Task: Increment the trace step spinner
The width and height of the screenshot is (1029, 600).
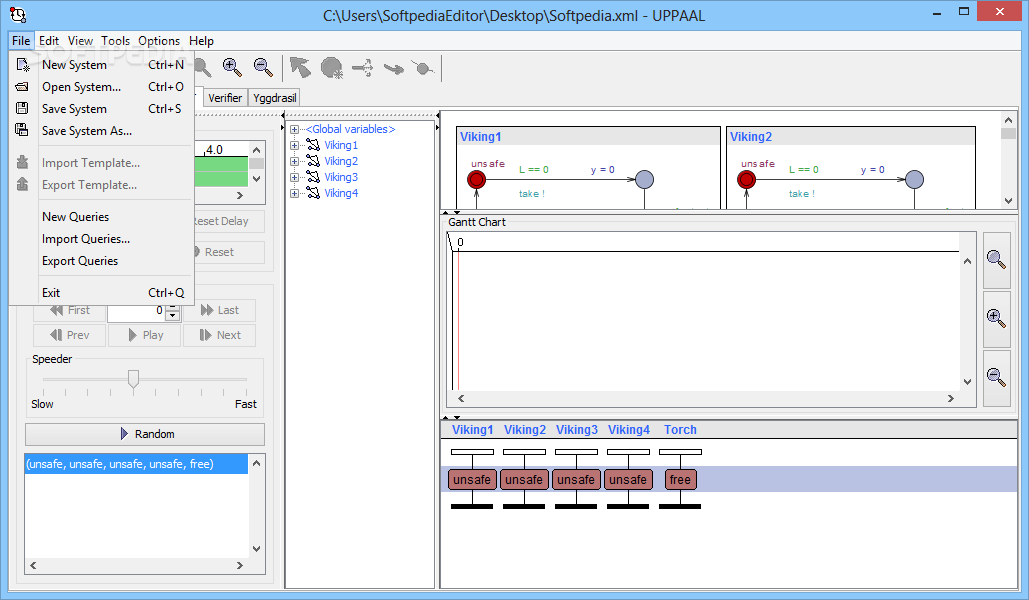Action: tap(173, 307)
